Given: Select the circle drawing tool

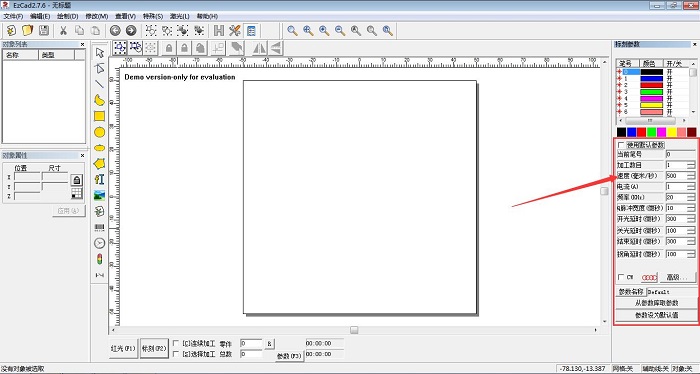Looking at the screenshot, I should tap(99, 132).
